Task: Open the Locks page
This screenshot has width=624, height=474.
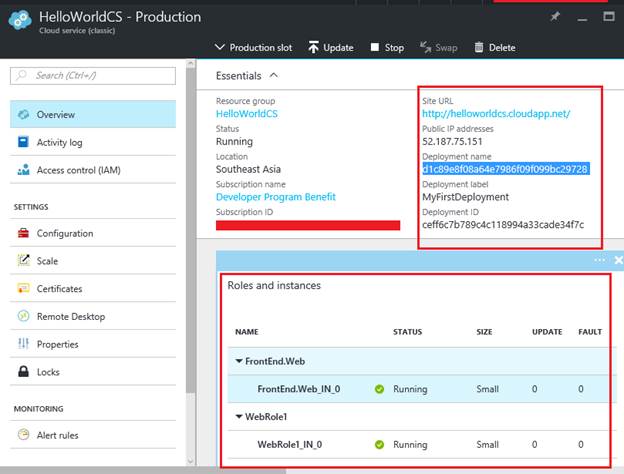Action: [93, 372]
